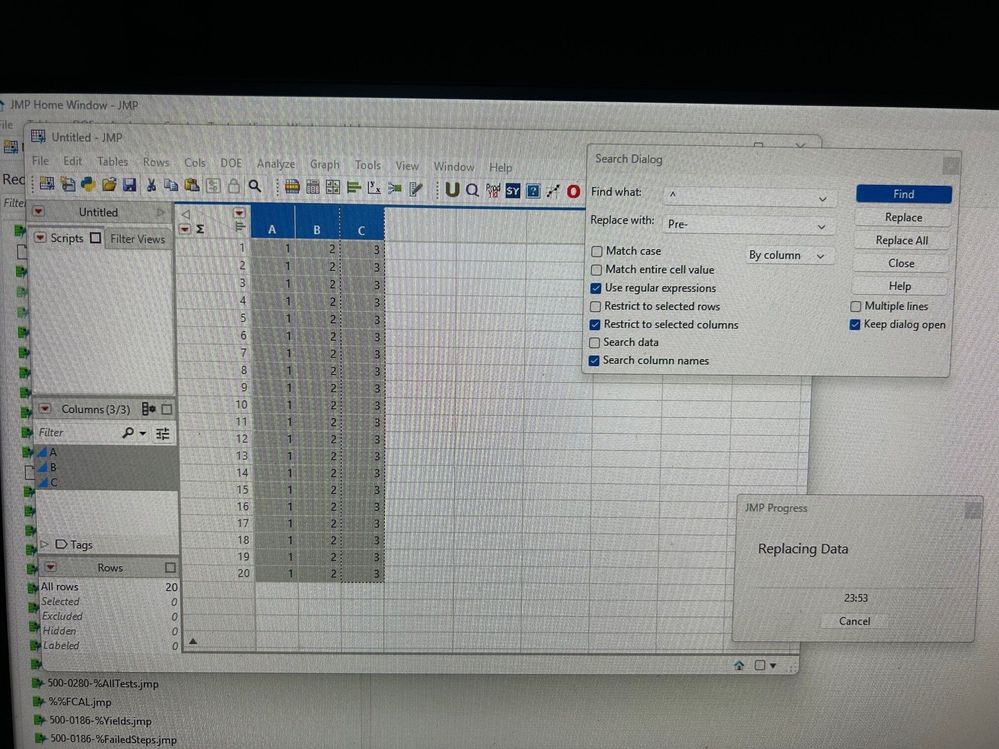Click the colorful data table toolbar icon

[292, 187]
